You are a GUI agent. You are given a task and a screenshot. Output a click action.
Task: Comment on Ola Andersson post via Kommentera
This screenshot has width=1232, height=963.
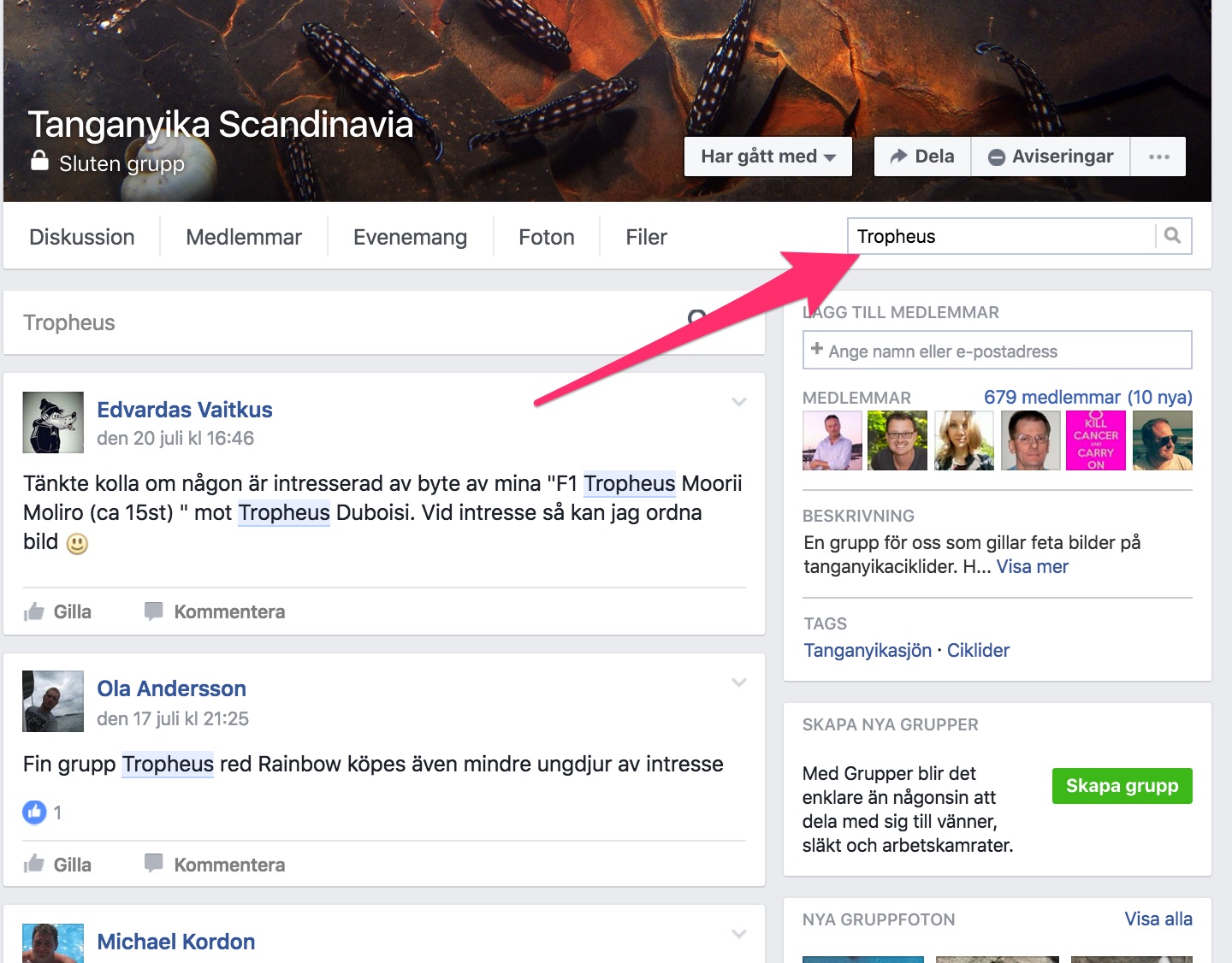point(215,865)
